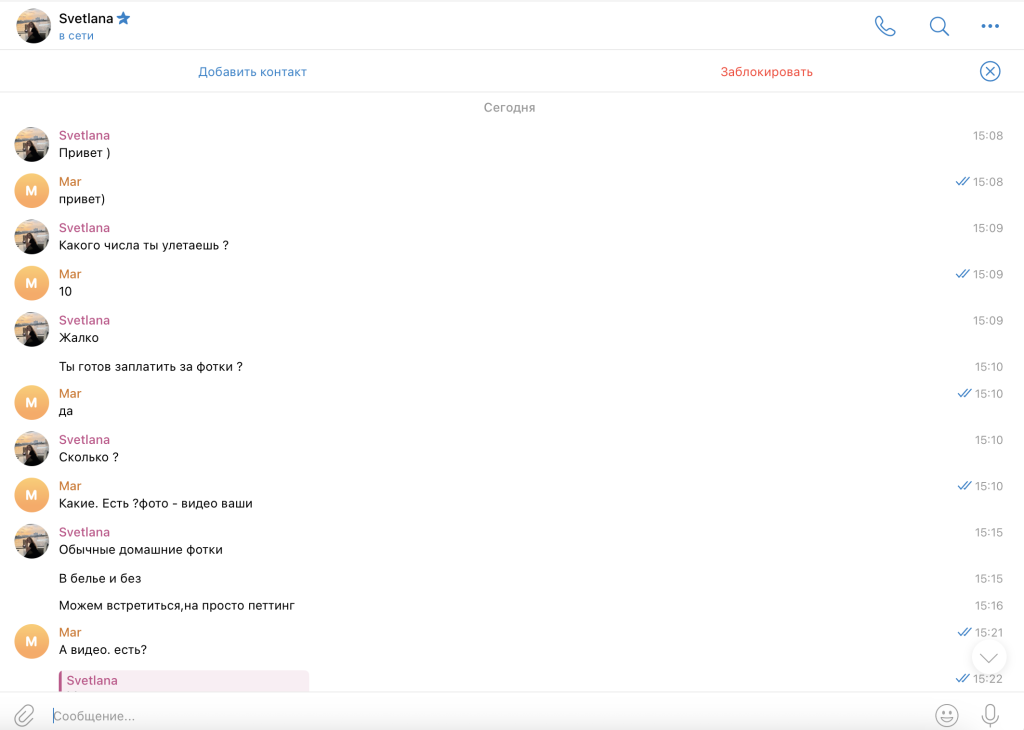Click the blue star icon beside Svetlana
This screenshot has height=730, width=1024.
[x=124, y=18]
